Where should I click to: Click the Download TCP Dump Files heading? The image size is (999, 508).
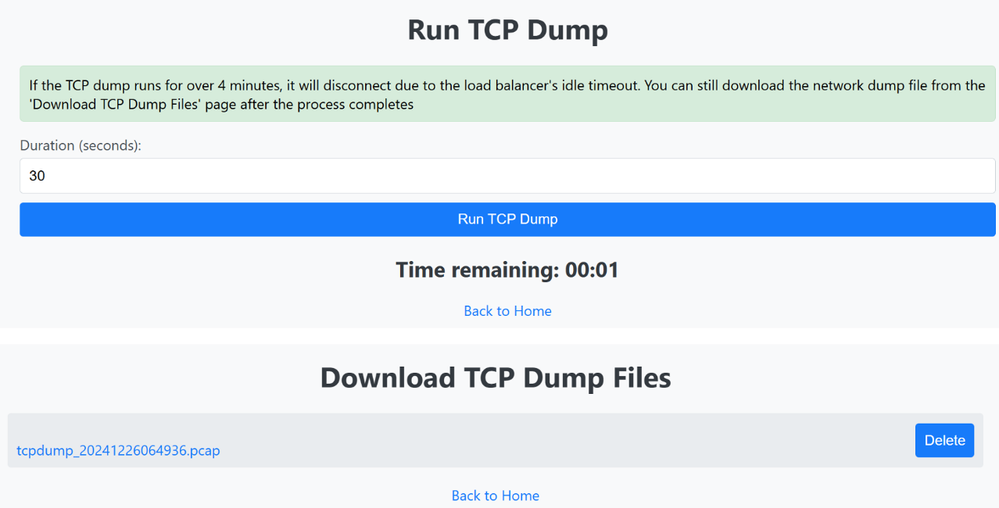coord(495,377)
